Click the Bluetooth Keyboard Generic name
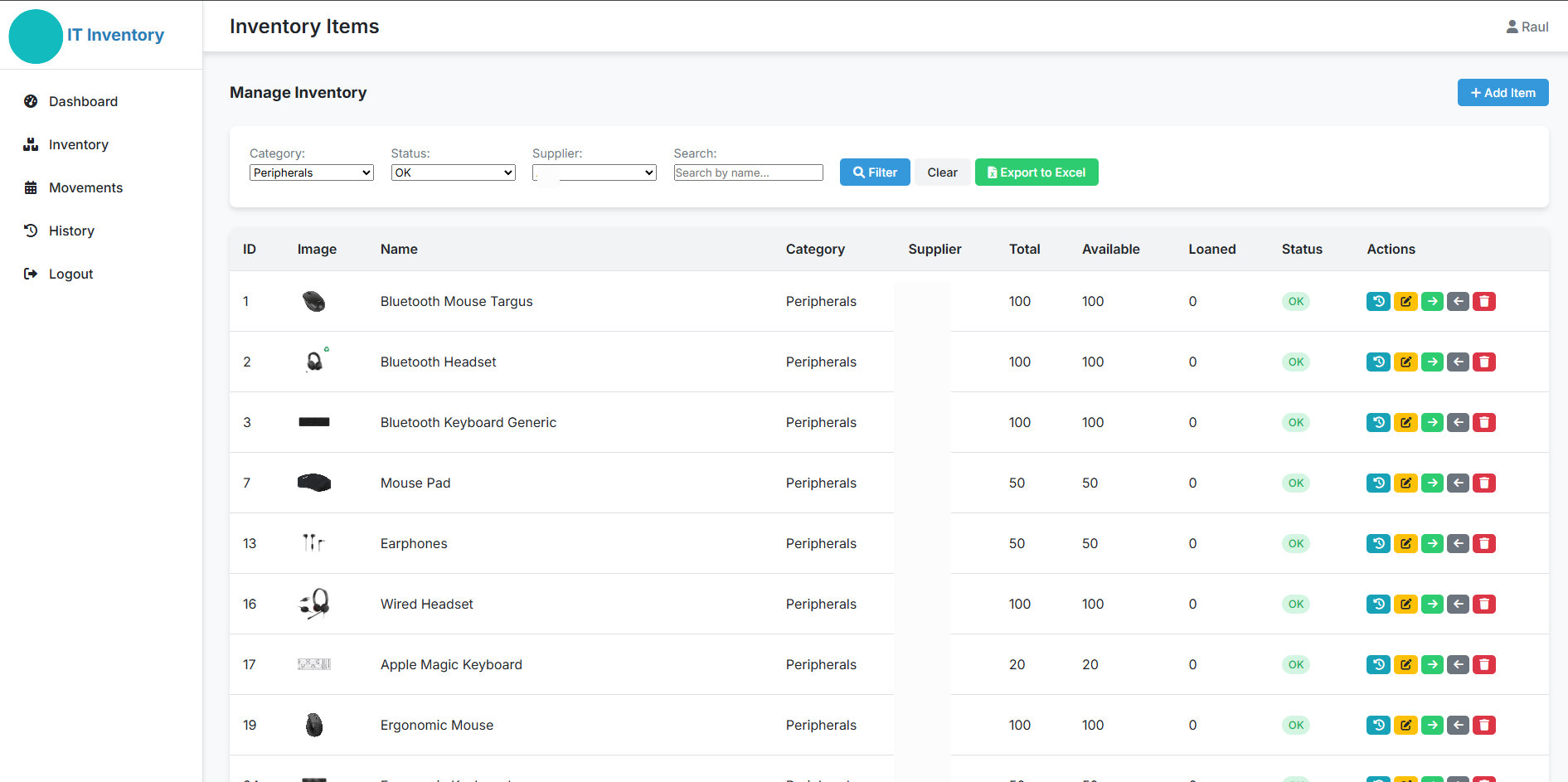The image size is (1568, 782). 468,422
